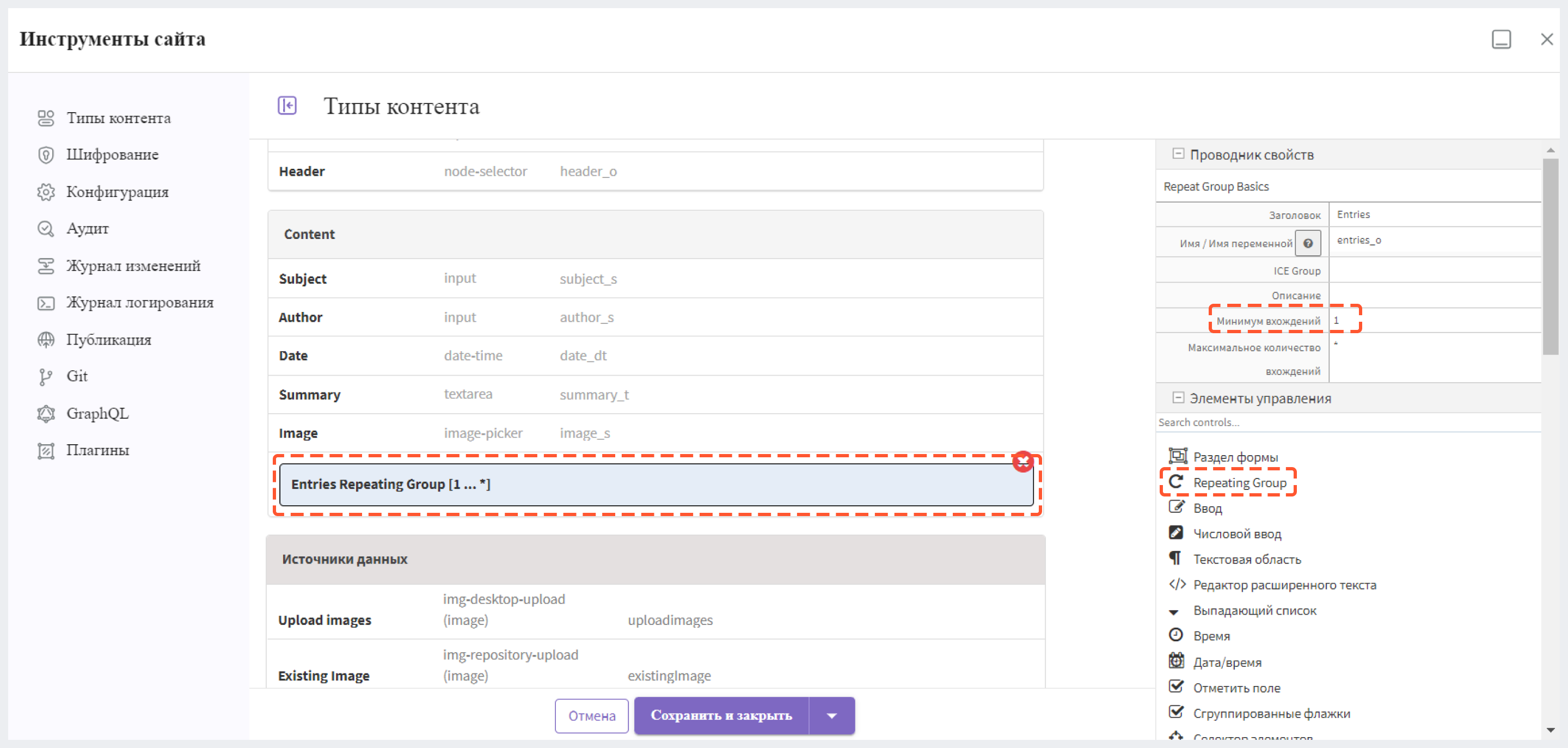Click the Публикация globe icon
Viewport: 1568px width, 748px height.
click(46, 340)
